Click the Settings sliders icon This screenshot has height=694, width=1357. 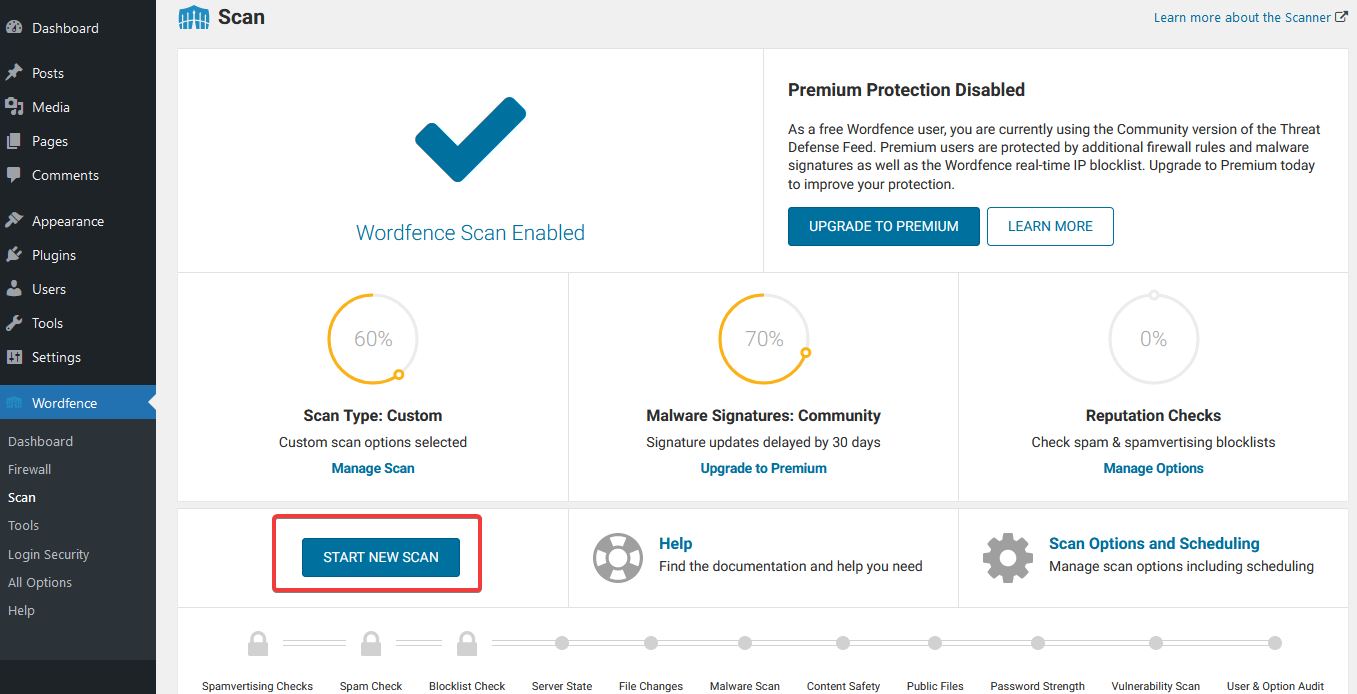pyautogui.click(x=14, y=357)
